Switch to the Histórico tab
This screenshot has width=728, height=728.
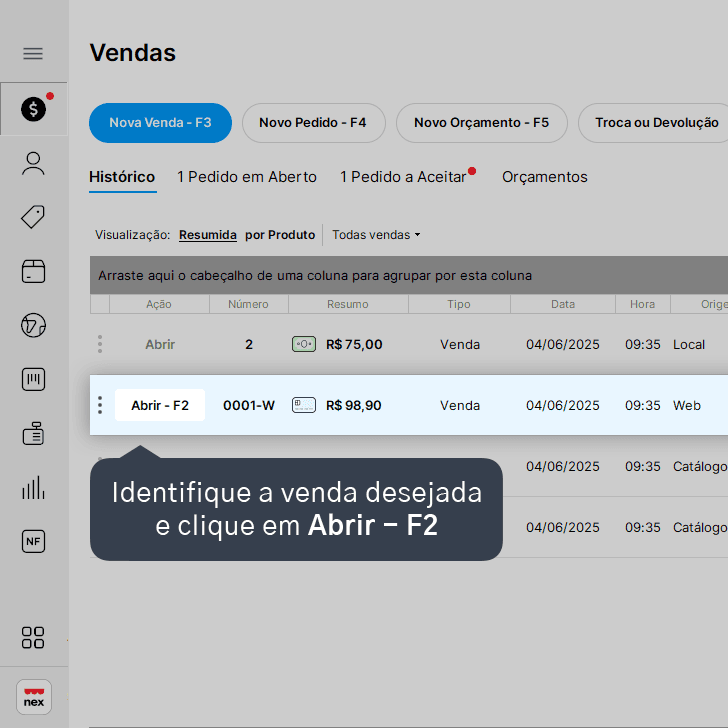[x=122, y=177]
